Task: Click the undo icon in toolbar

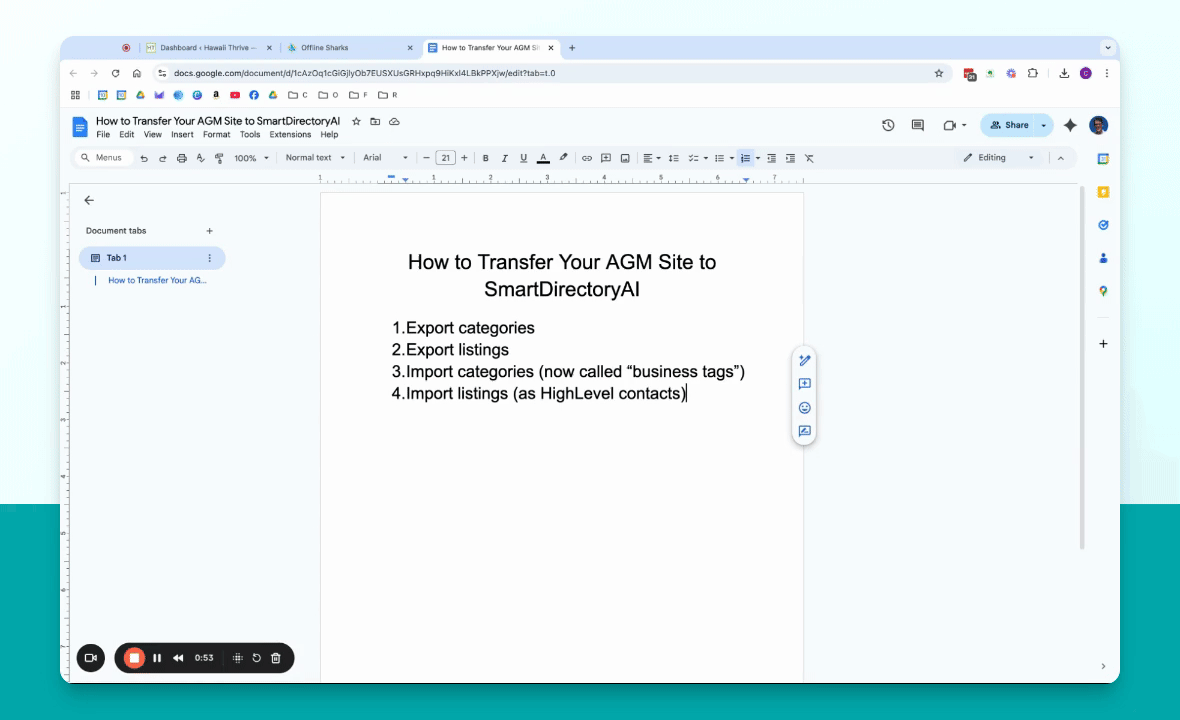Action: click(144, 158)
